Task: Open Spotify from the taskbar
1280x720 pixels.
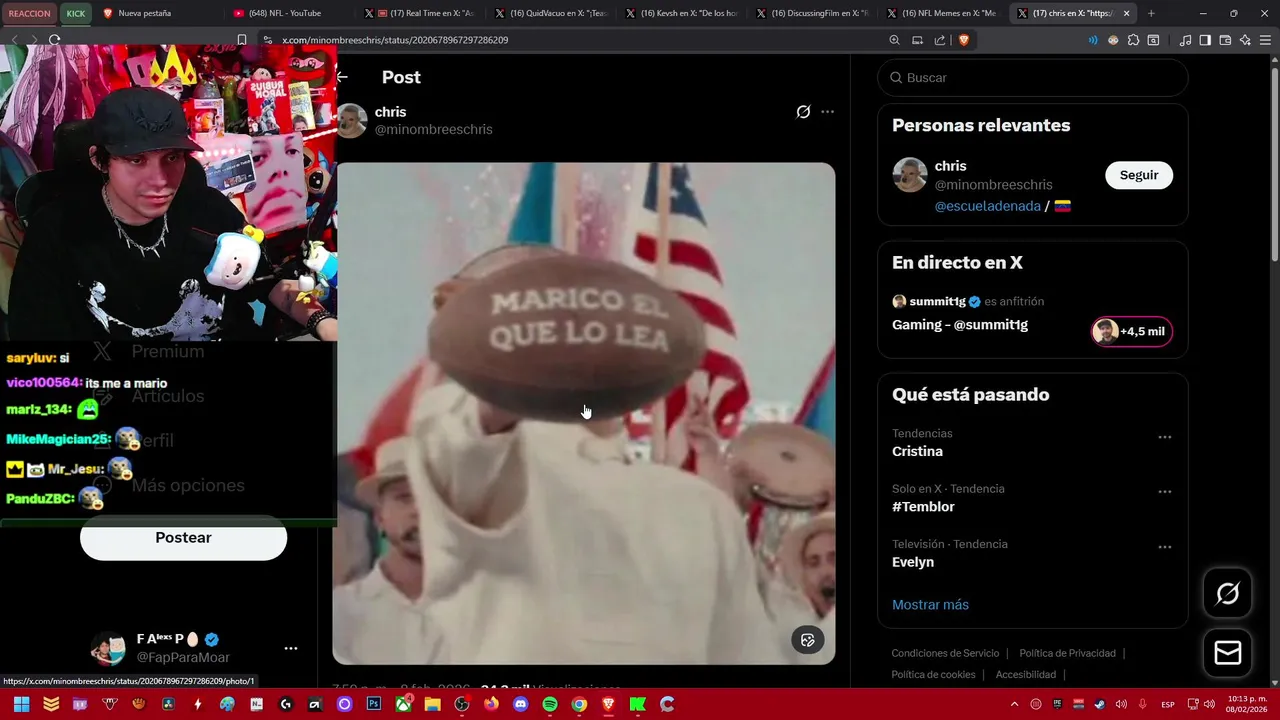Action: point(549,704)
